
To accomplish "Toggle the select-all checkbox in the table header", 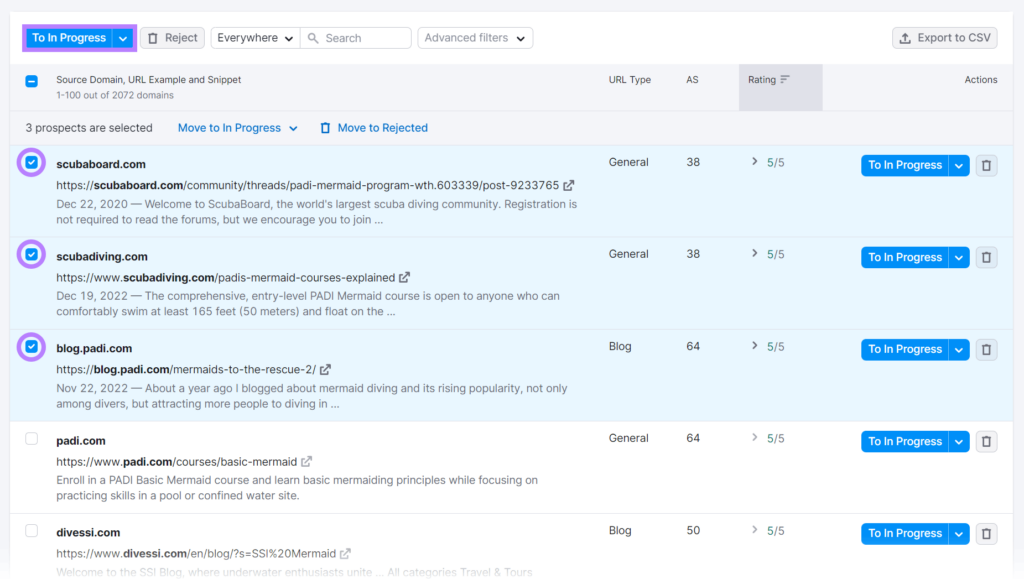I will [x=31, y=81].
